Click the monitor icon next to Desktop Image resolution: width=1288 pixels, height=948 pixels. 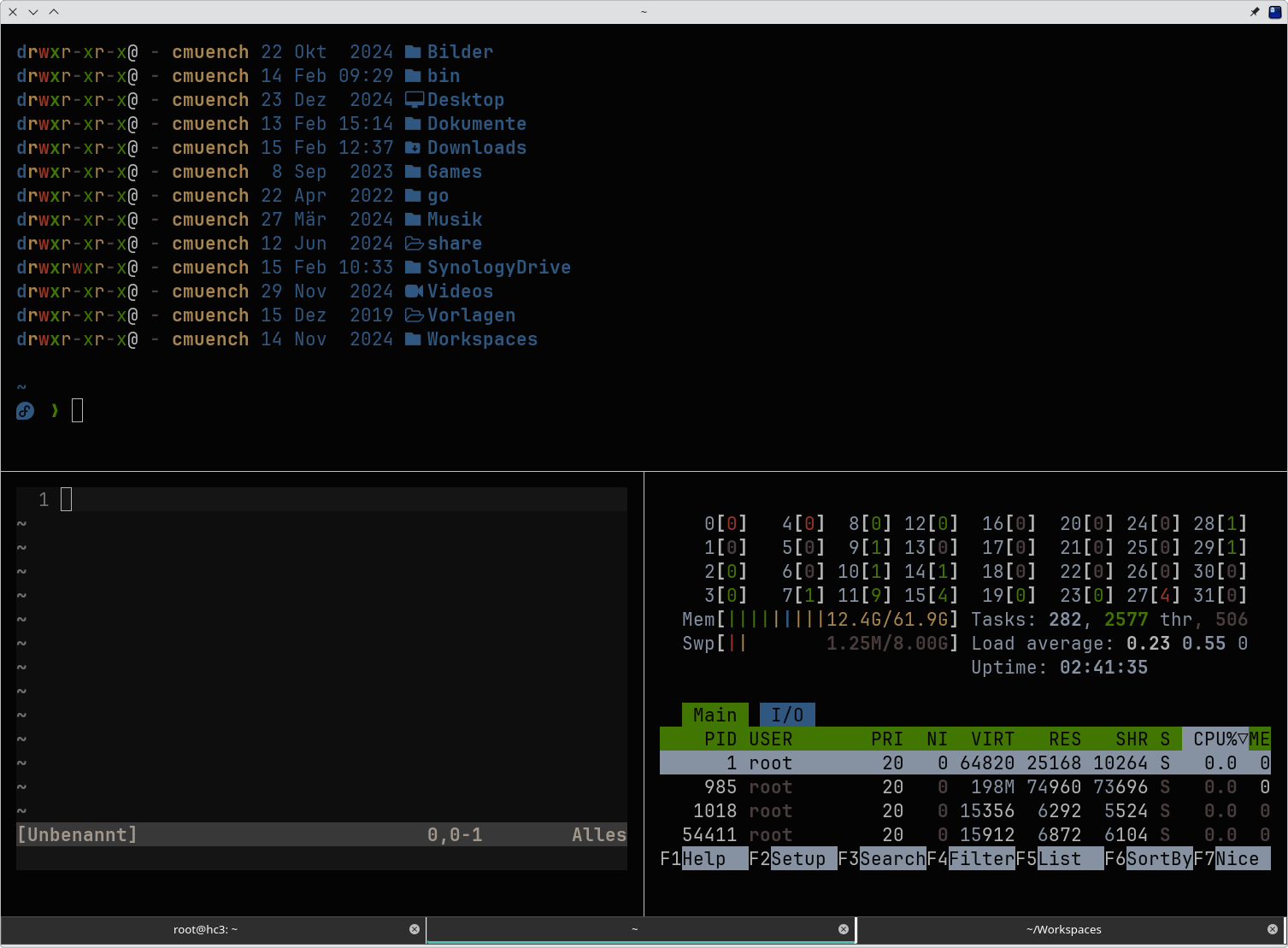[x=415, y=100]
